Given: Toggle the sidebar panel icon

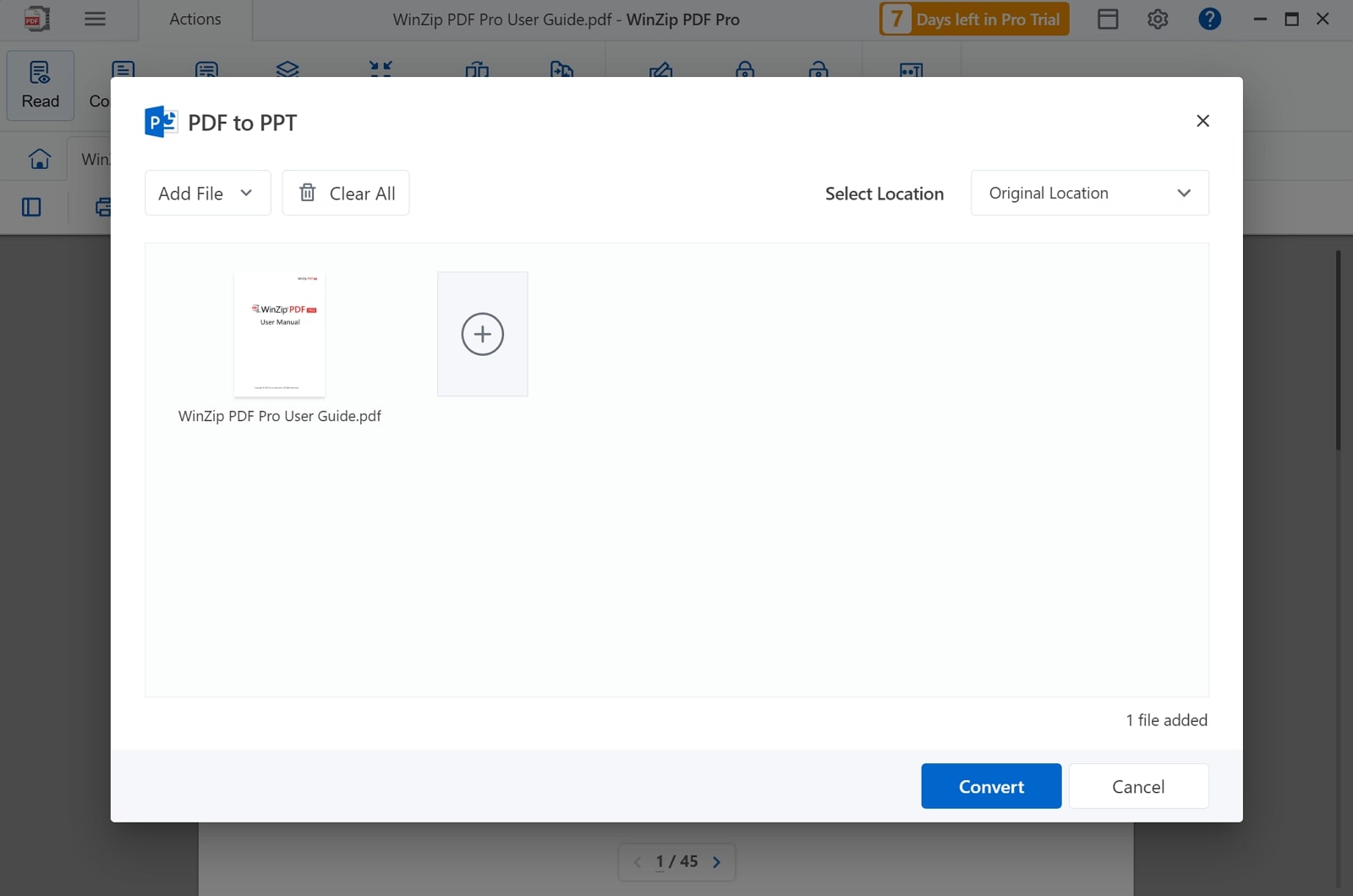Looking at the screenshot, I should coord(31,207).
